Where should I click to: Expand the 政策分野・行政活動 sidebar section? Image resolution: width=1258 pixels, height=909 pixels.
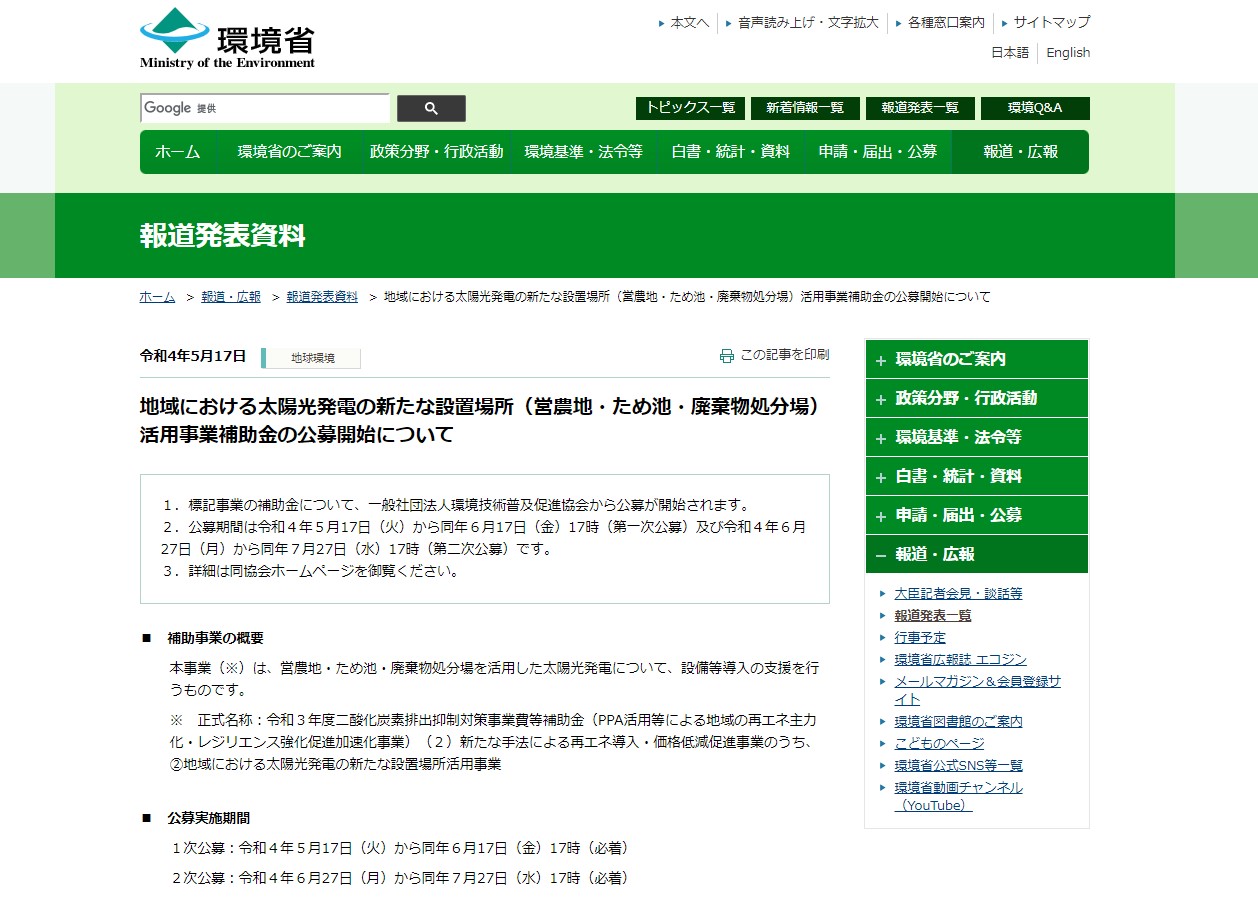(975, 398)
